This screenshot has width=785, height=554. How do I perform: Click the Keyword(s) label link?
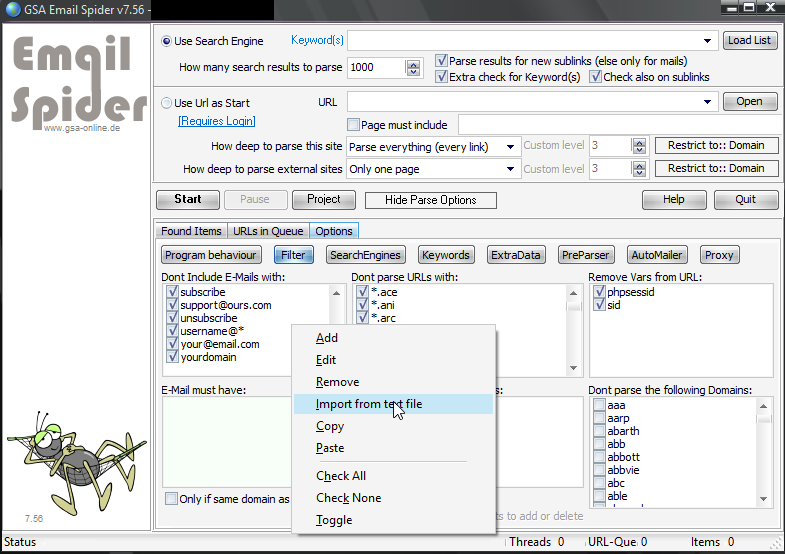point(317,40)
